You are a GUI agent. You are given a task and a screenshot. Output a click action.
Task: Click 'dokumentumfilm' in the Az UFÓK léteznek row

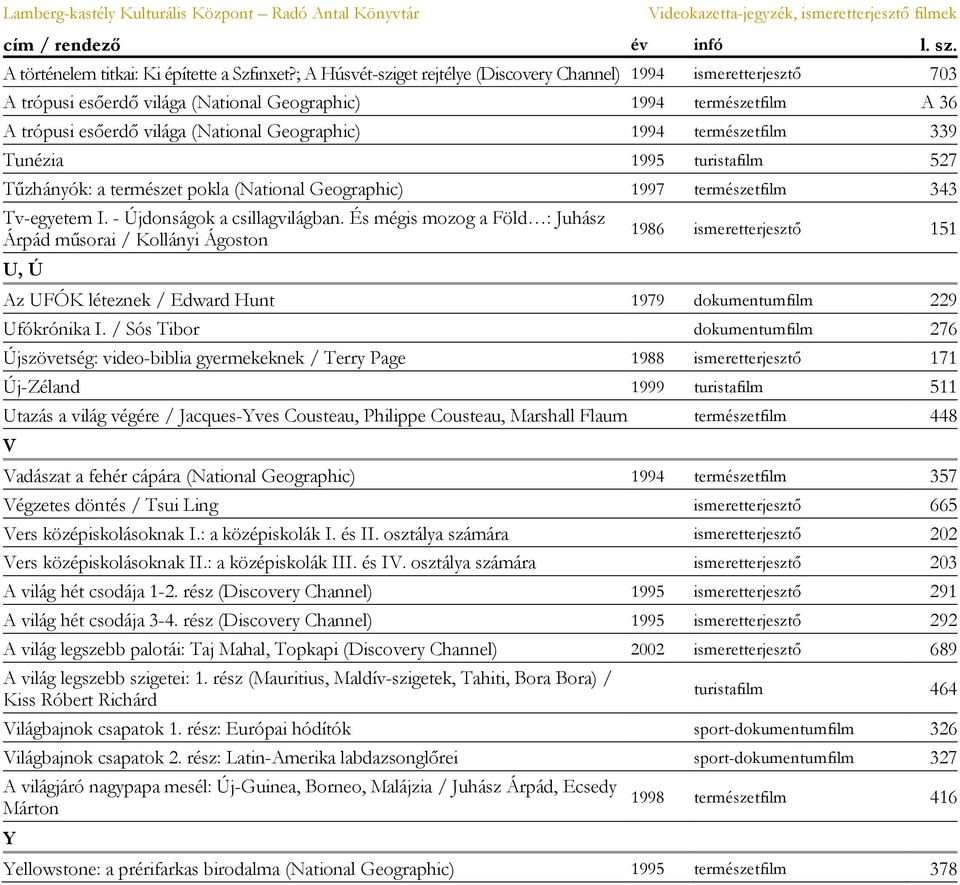pos(753,301)
